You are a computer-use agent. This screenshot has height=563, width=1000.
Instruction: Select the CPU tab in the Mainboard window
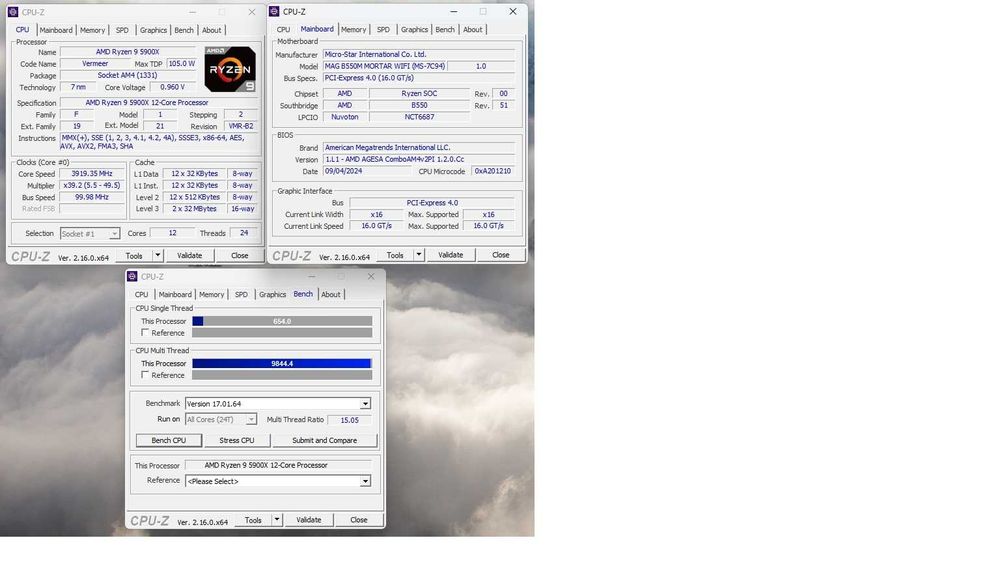coord(283,29)
